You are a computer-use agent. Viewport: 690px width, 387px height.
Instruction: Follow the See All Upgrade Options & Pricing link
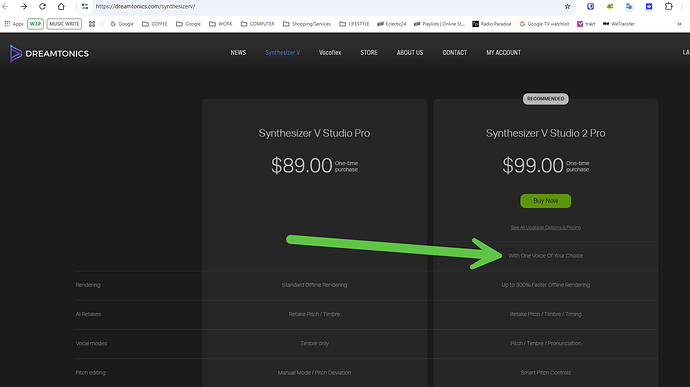546,228
